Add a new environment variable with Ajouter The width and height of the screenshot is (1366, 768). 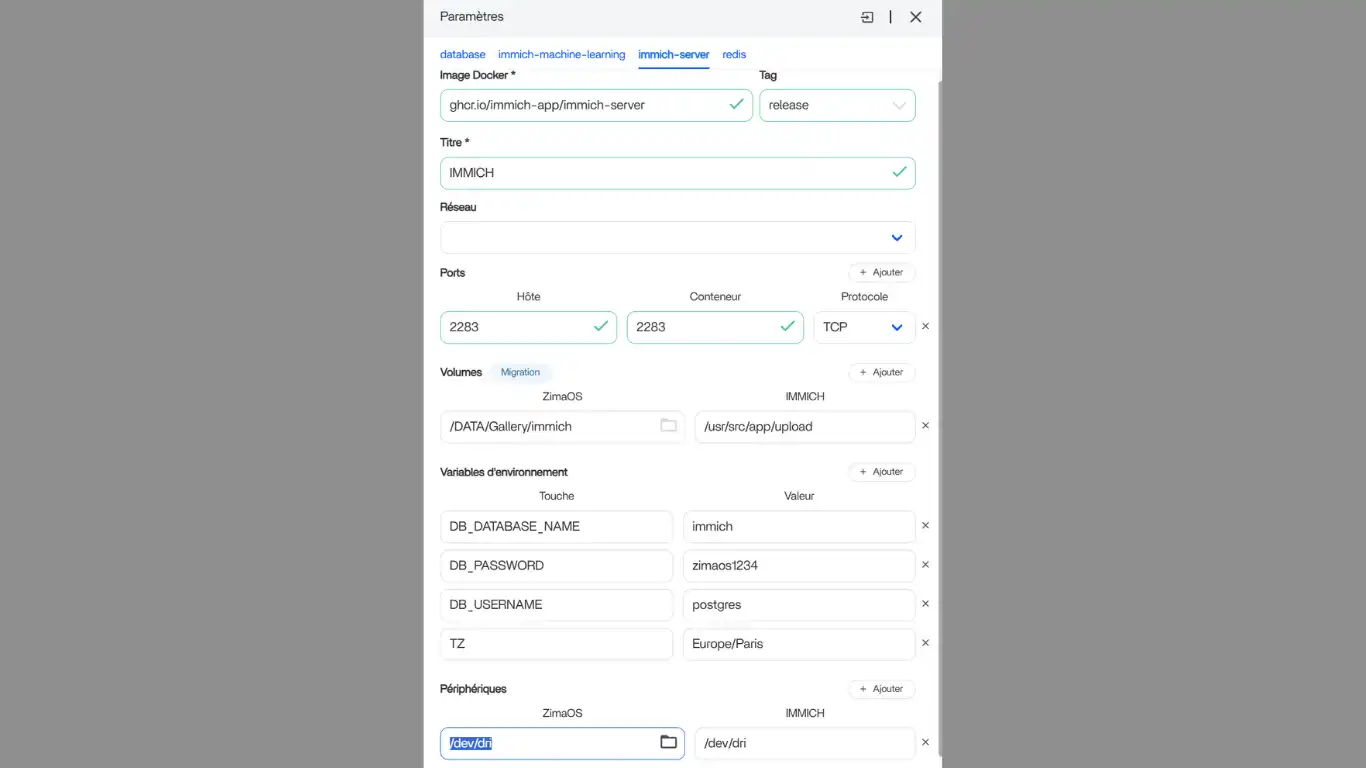point(881,472)
